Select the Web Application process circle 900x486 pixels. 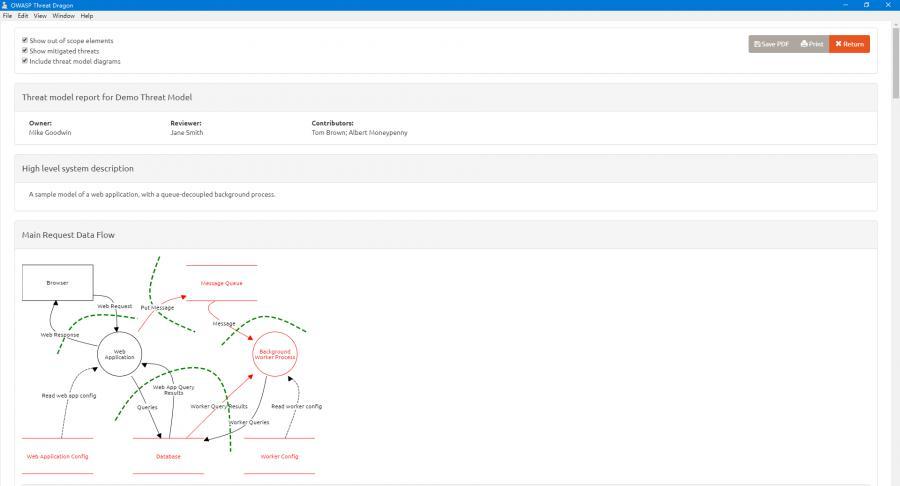119,354
